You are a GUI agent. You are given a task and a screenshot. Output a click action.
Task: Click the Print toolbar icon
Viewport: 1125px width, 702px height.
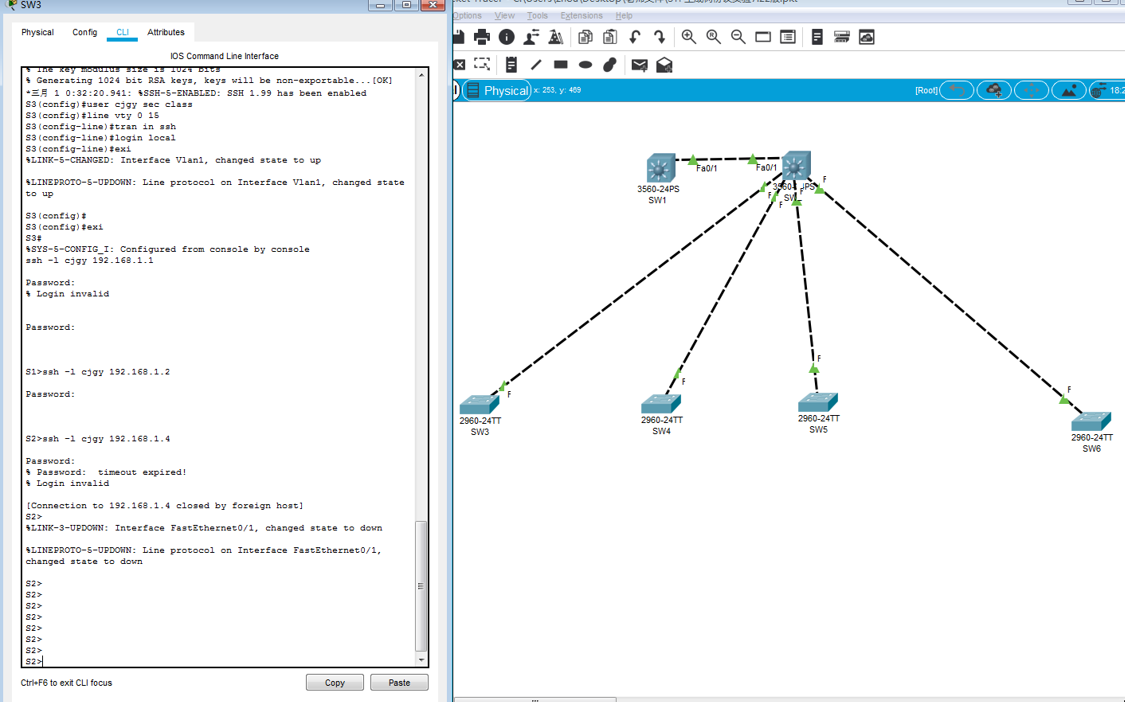pyautogui.click(x=482, y=37)
